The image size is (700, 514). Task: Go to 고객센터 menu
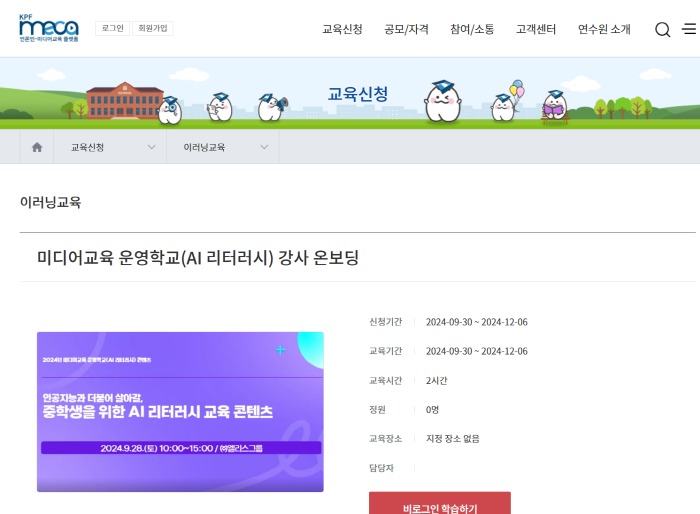click(x=536, y=29)
